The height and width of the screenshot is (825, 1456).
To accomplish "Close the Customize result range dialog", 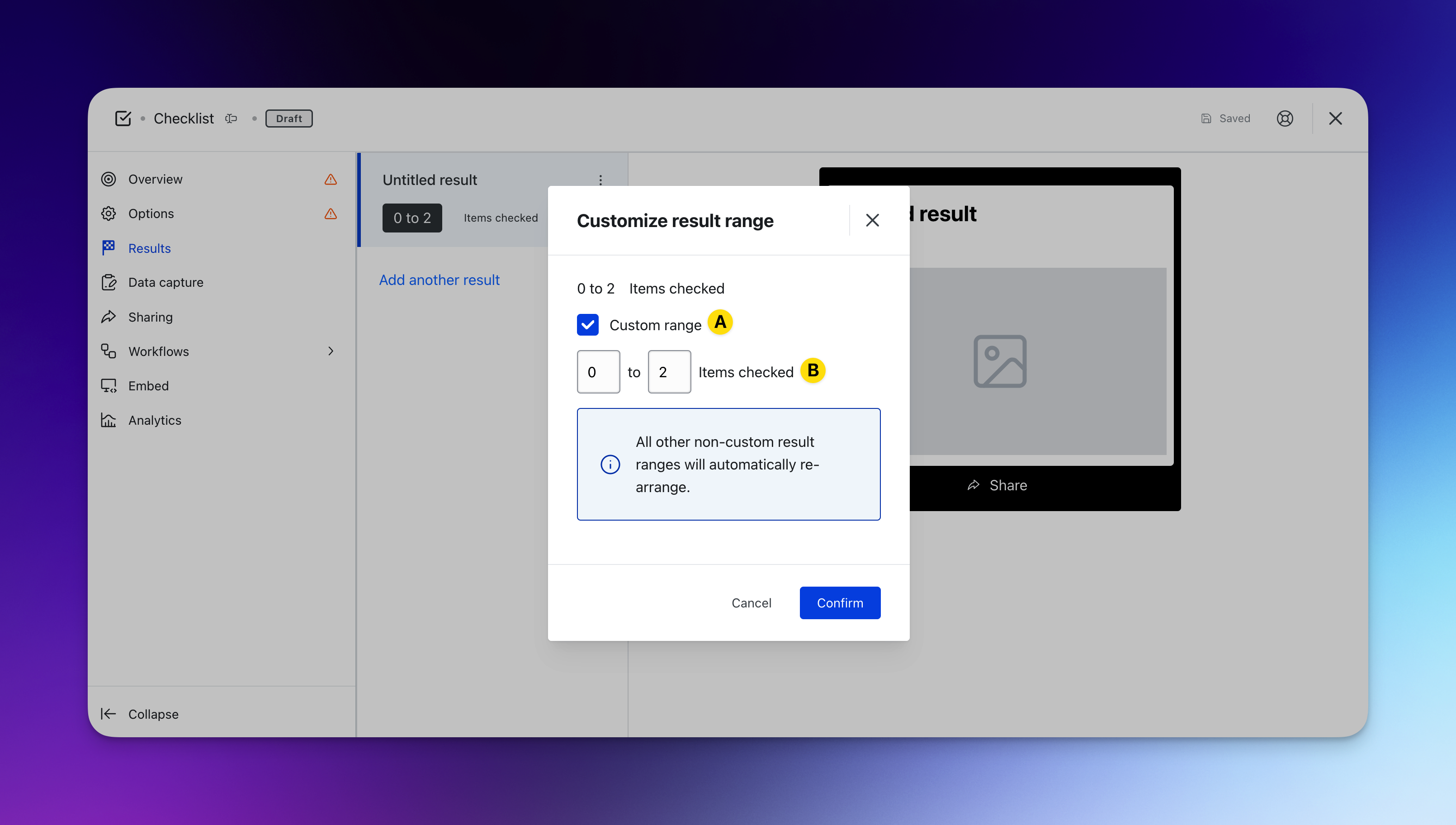I will tap(872, 220).
